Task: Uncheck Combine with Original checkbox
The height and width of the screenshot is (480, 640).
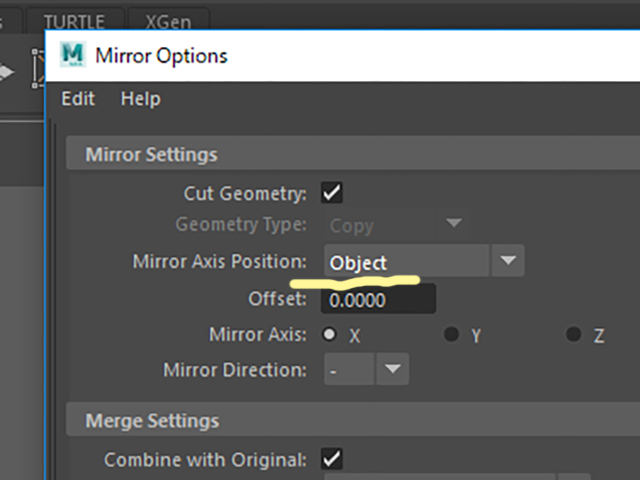Action: [332, 459]
